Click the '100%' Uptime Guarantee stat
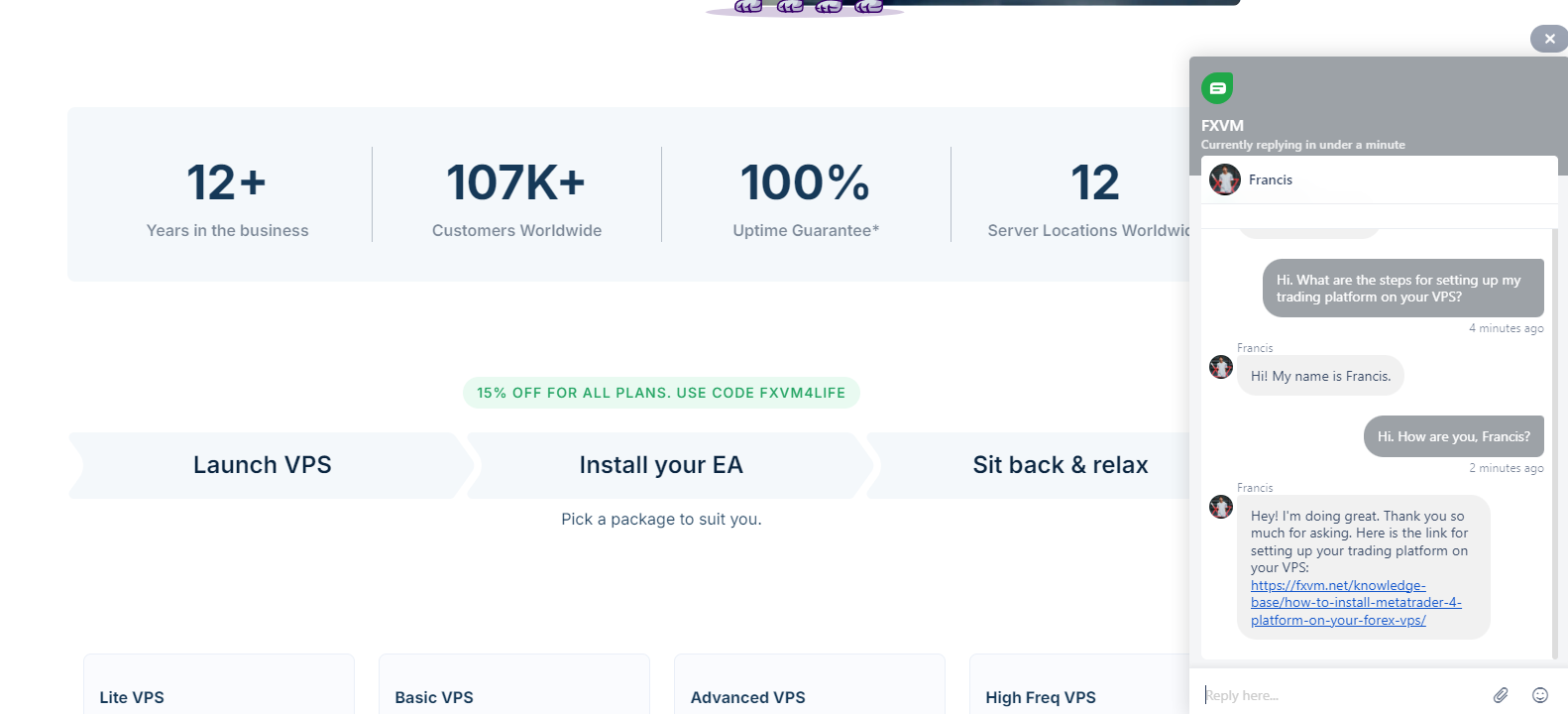The width and height of the screenshot is (1568, 714). (806, 183)
